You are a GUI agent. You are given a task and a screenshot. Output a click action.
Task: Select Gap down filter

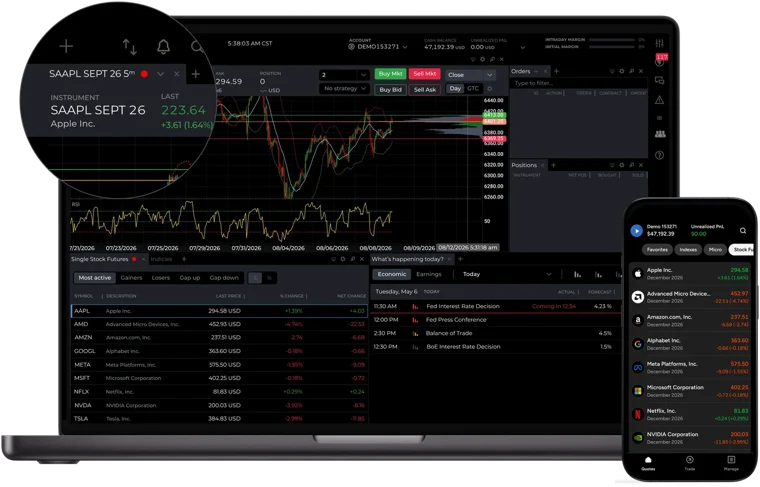(224, 278)
